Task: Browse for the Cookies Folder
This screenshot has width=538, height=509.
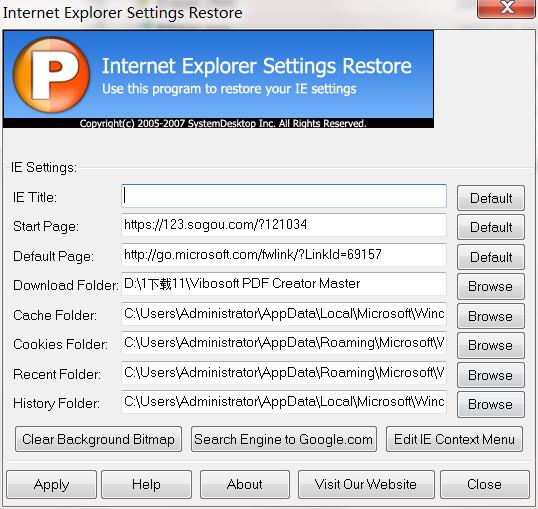Action: tap(491, 346)
